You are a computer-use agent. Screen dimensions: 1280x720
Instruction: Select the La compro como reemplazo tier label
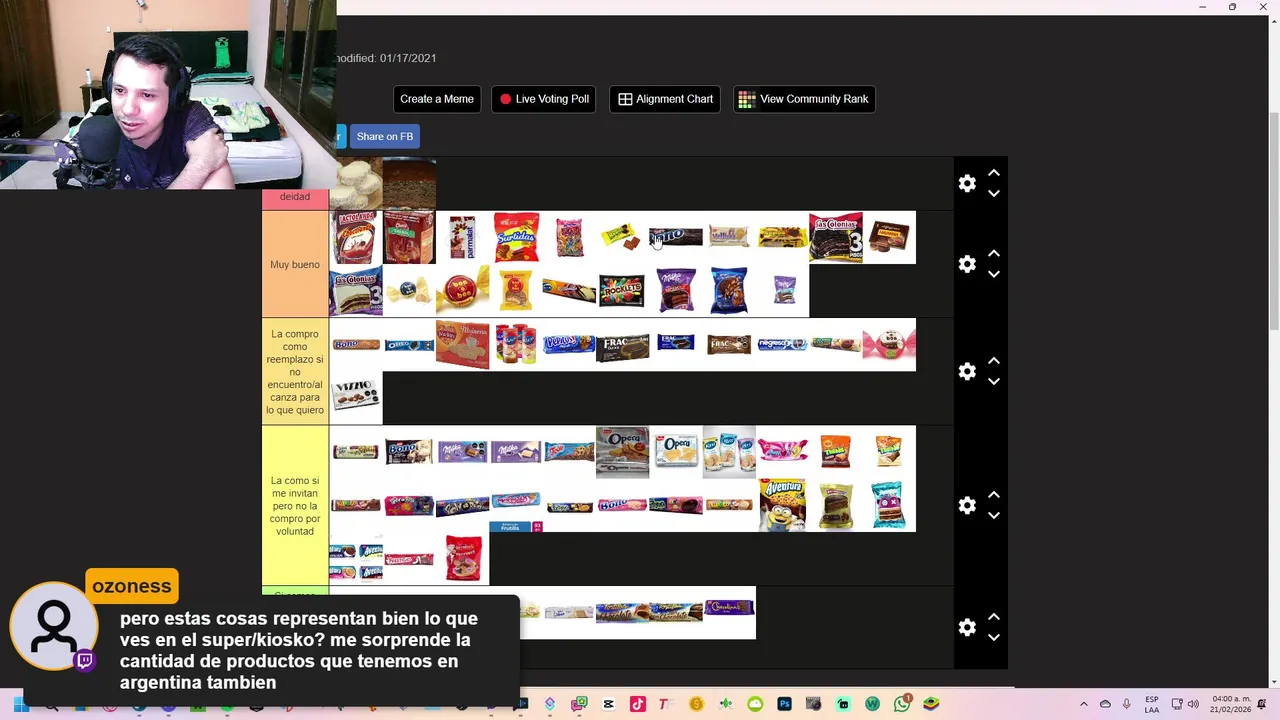click(295, 372)
